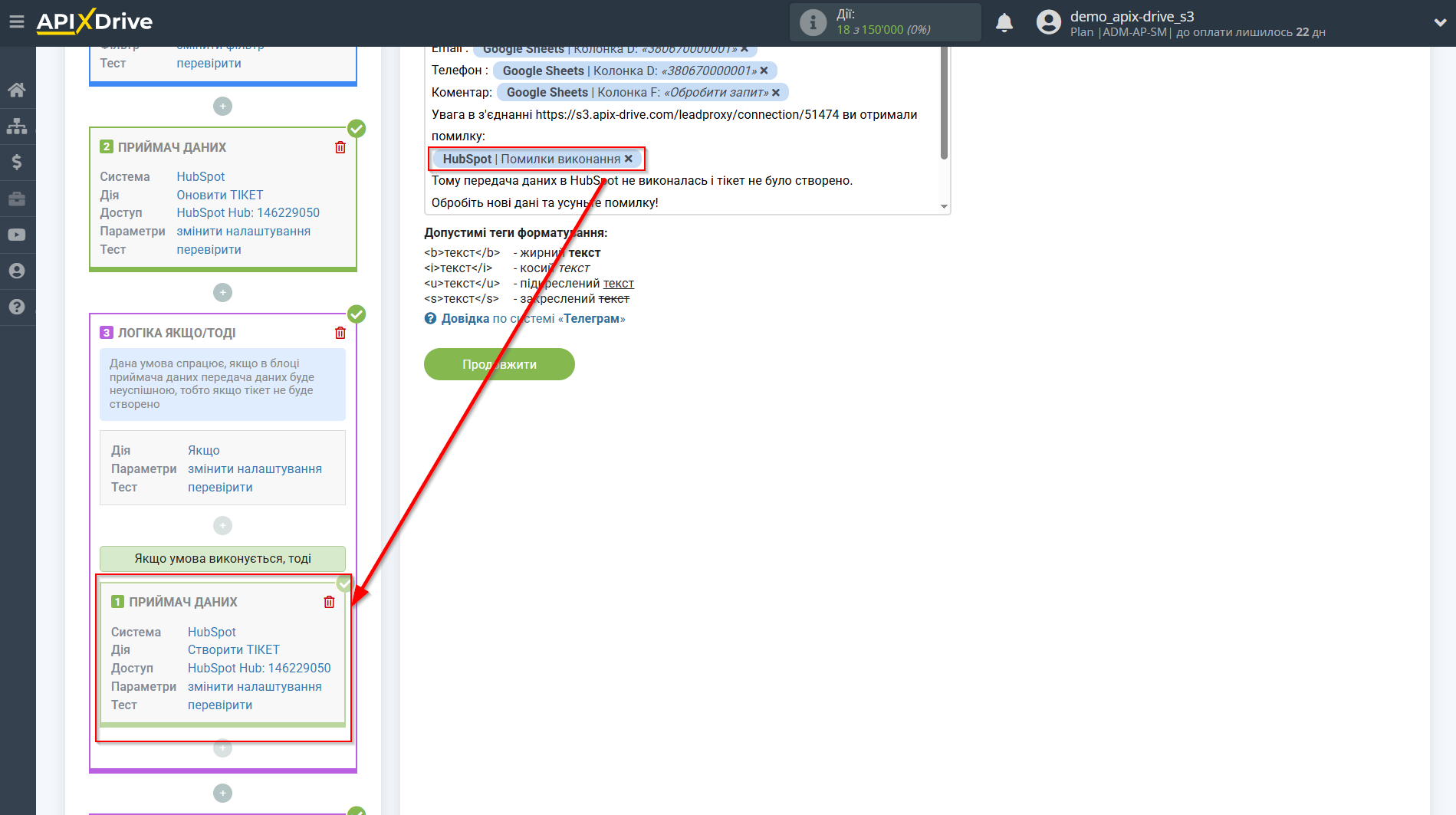Click the ApiX-Drive logo
The image size is (1456, 815).
(94, 21)
